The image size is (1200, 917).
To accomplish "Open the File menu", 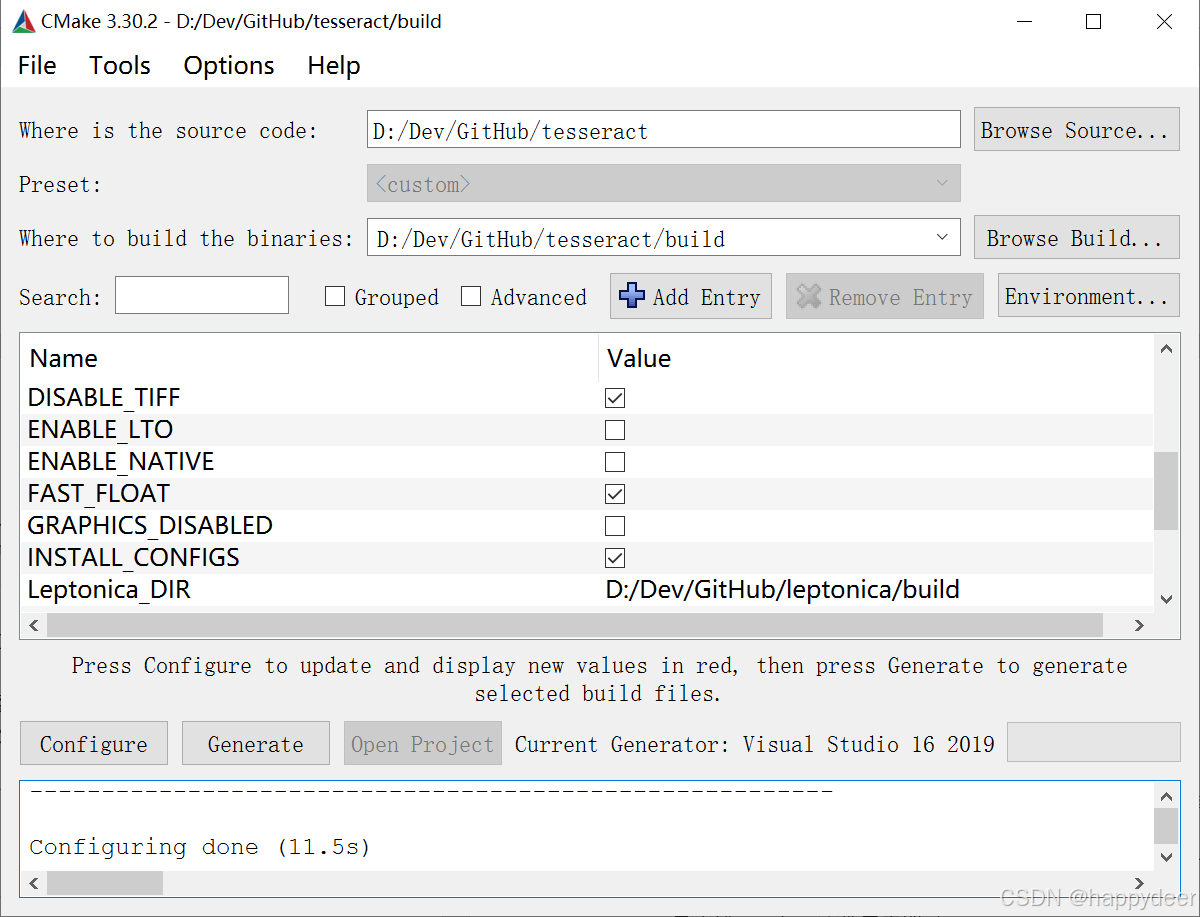I will (x=37, y=65).
